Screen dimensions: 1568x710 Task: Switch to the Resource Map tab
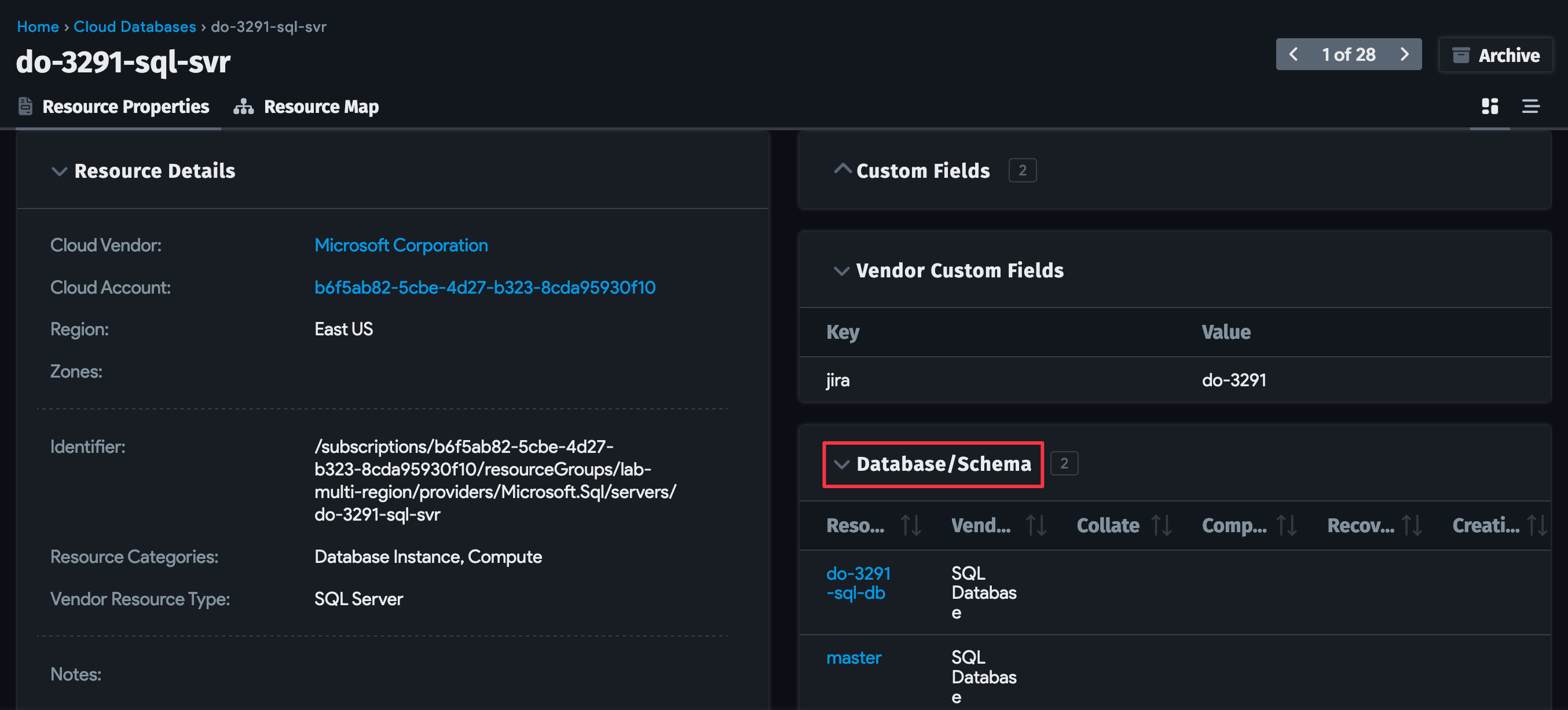(x=321, y=106)
